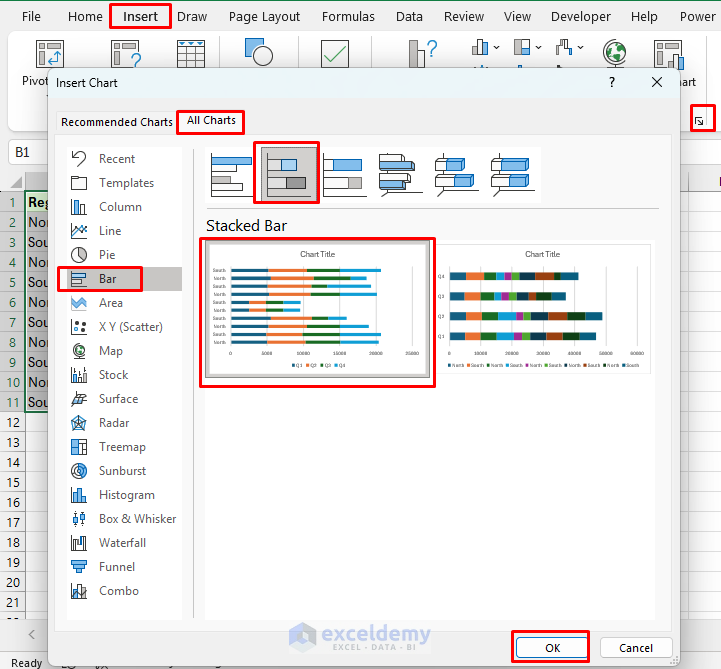The height and width of the screenshot is (669, 721).
Task: Open the Formulas ribbon tab
Action: coord(348,17)
